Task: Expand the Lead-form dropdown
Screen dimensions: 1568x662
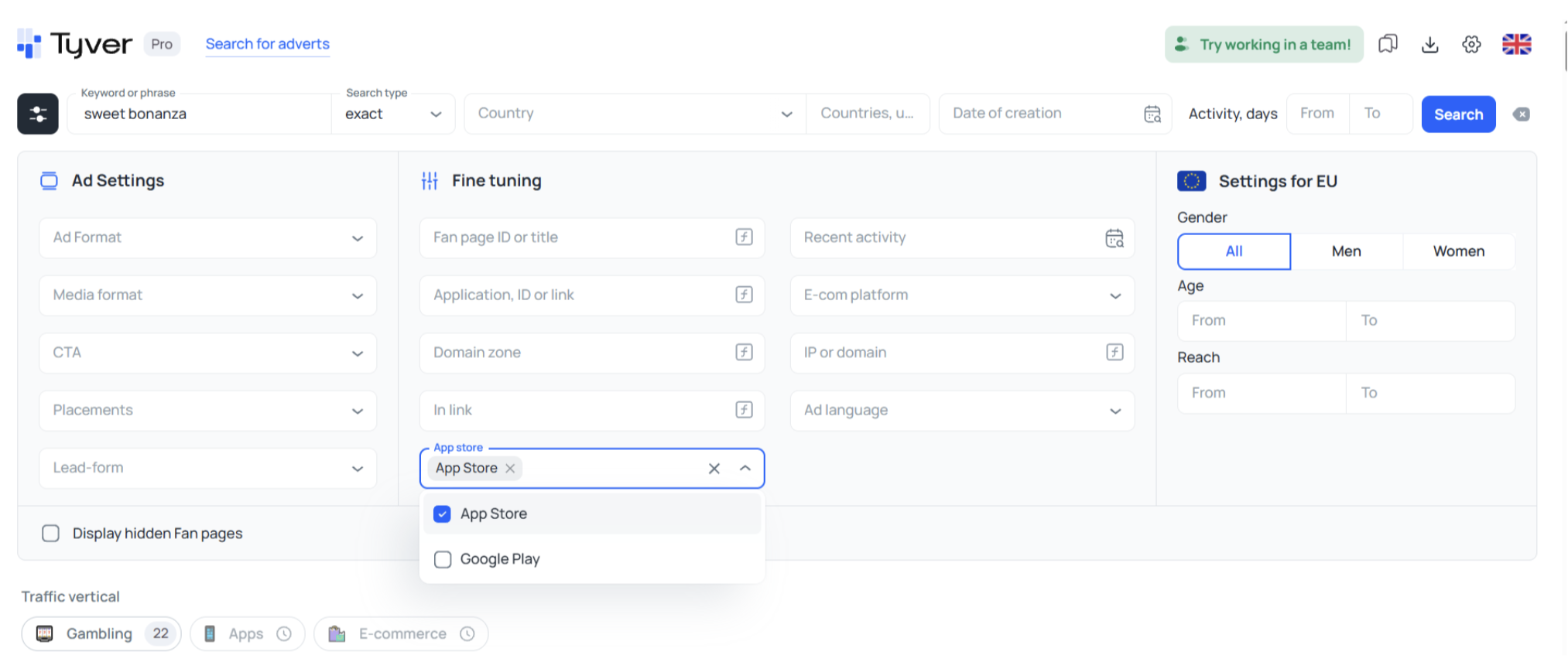Action: point(208,468)
